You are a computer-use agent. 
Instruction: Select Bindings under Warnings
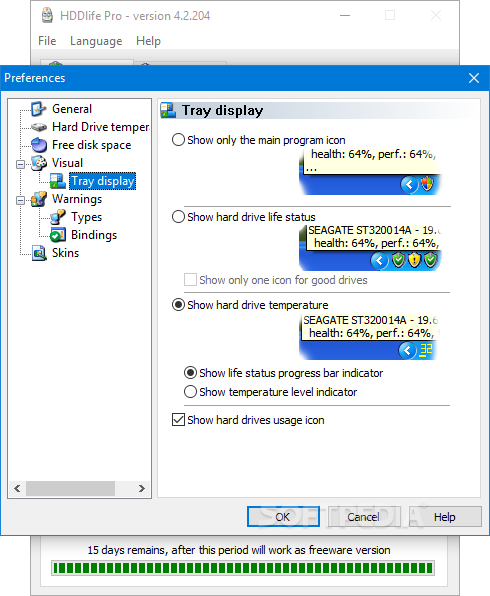94,235
